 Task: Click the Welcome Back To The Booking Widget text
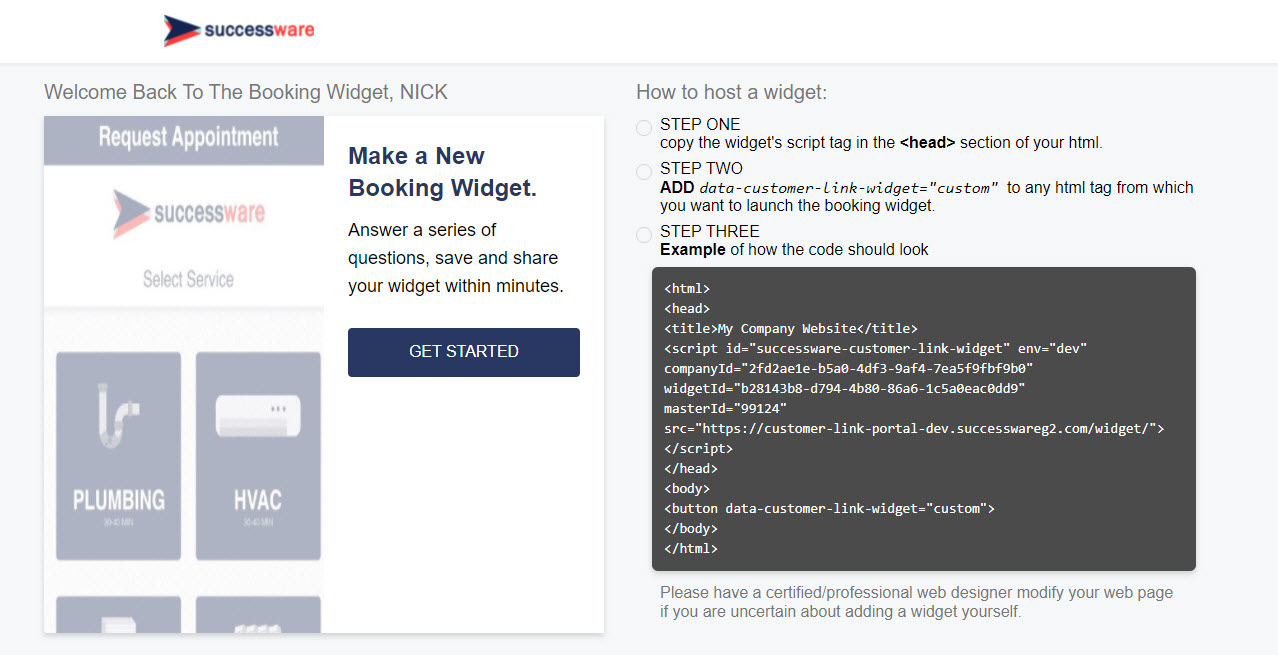[x=246, y=93]
